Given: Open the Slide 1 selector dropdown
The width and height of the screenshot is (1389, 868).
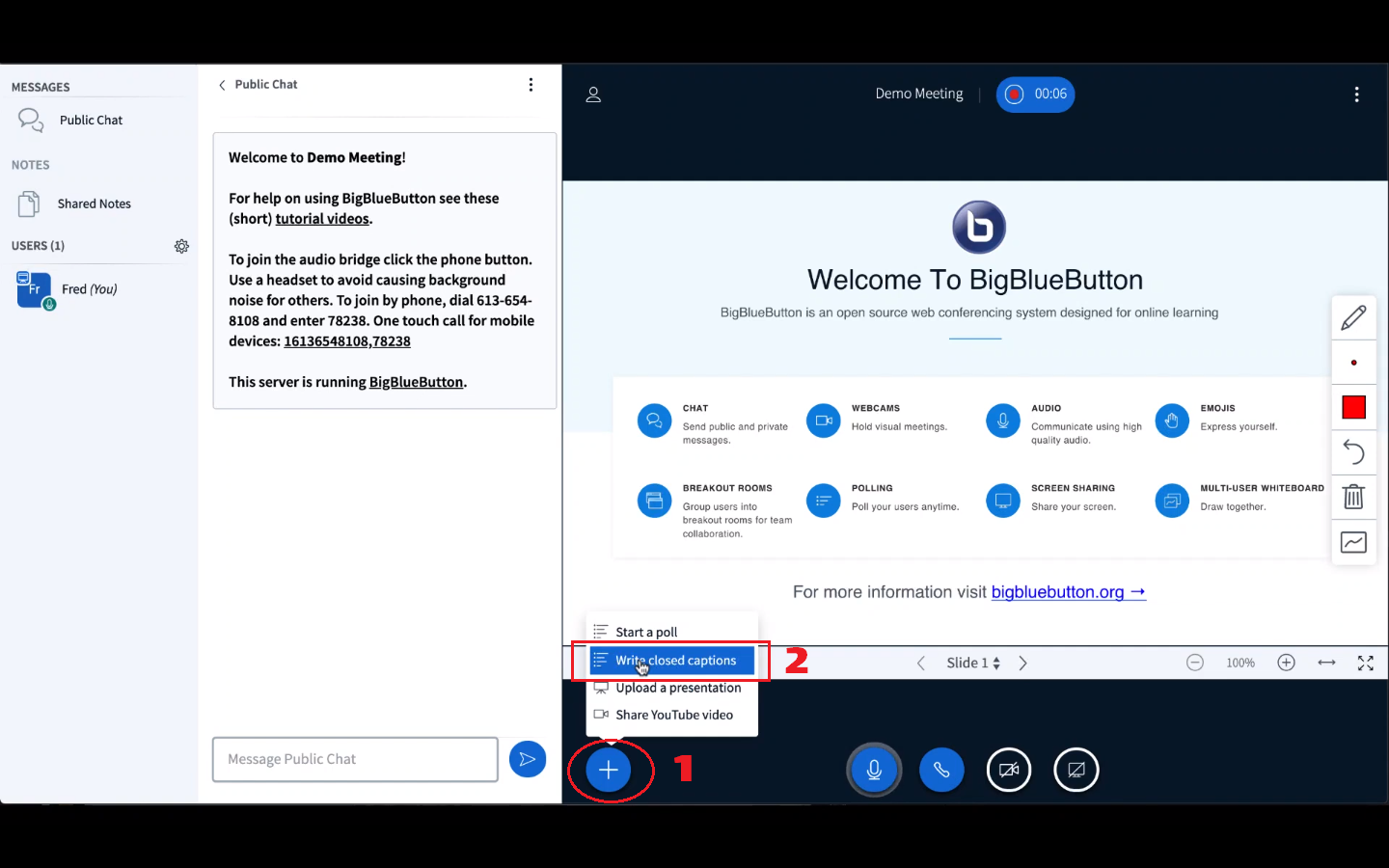Looking at the screenshot, I should 972,663.
